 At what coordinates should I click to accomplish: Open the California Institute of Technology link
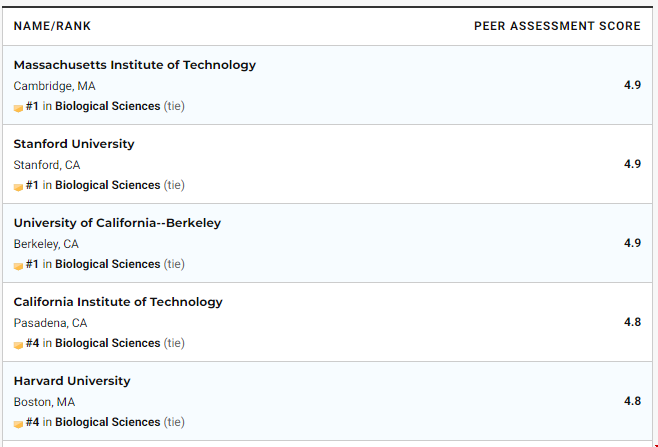(118, 302)
